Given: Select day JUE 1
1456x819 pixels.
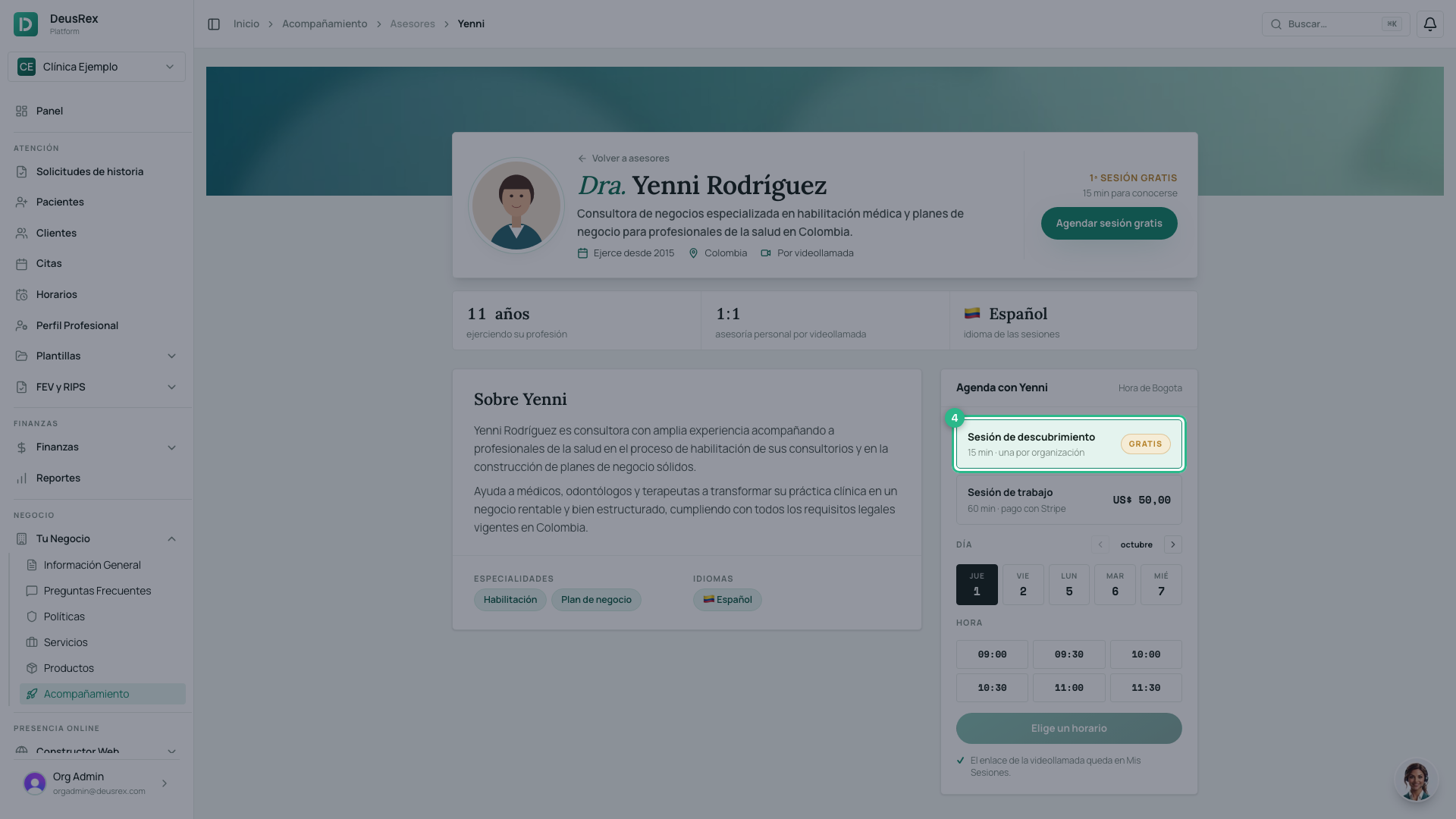Looking at the screenshot, I should pos(977,585).
